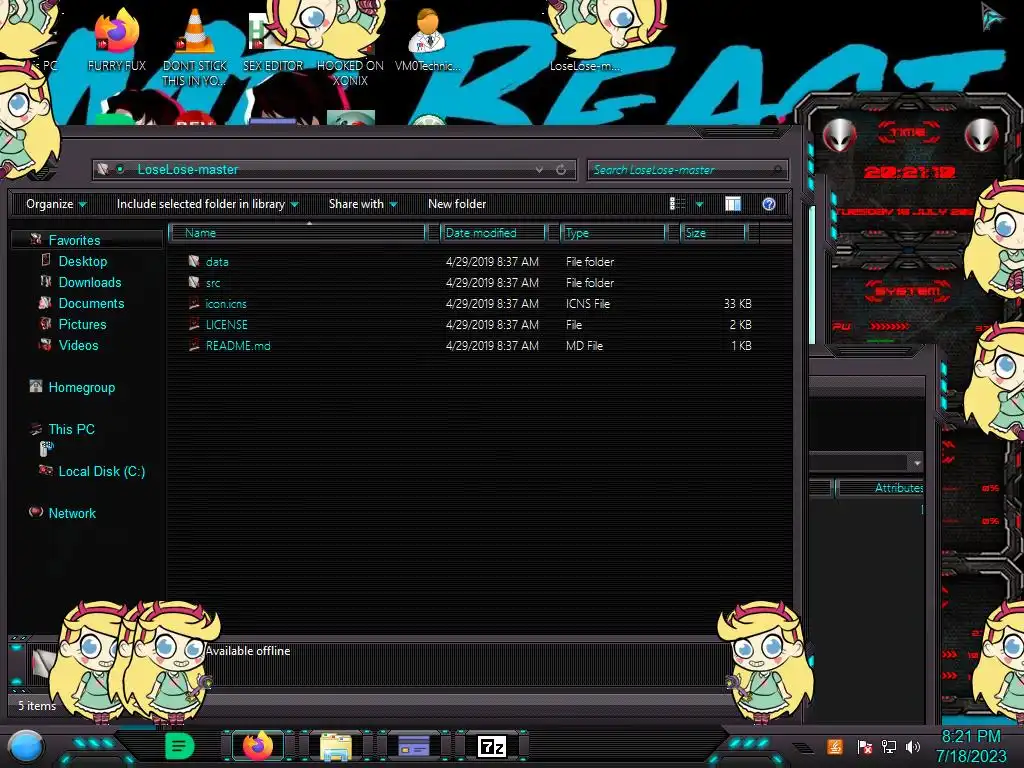The image size is (1024, 768).
Task: Go to Pictures in Favorites
Action: [x=82, y=324]
